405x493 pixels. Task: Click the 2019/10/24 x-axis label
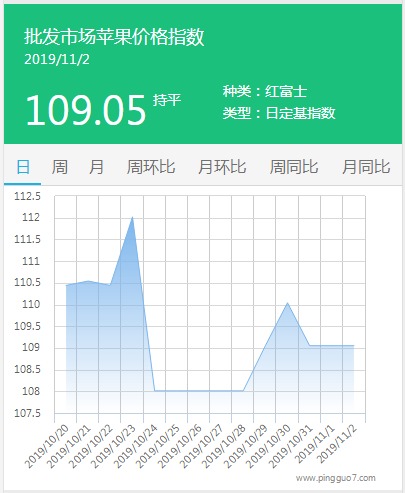pyautogui.click(x=135, y=446)
